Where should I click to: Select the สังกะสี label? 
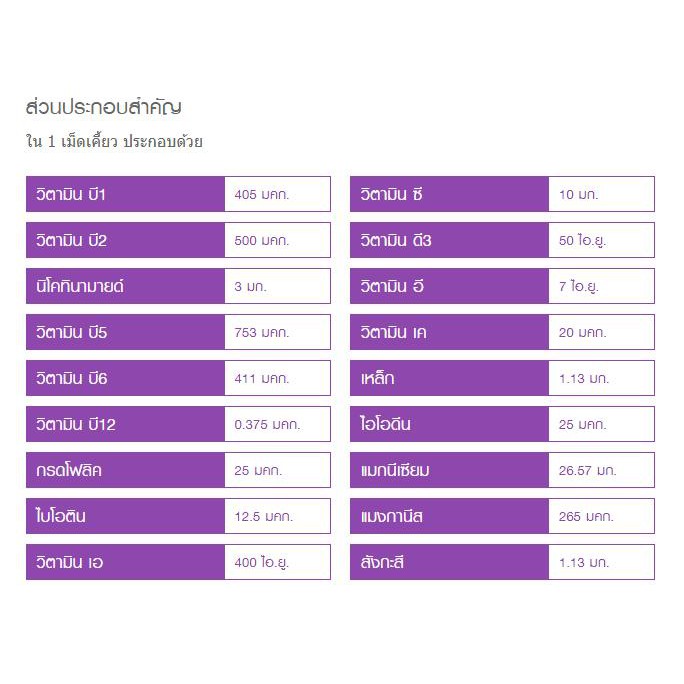click(449, 562)
